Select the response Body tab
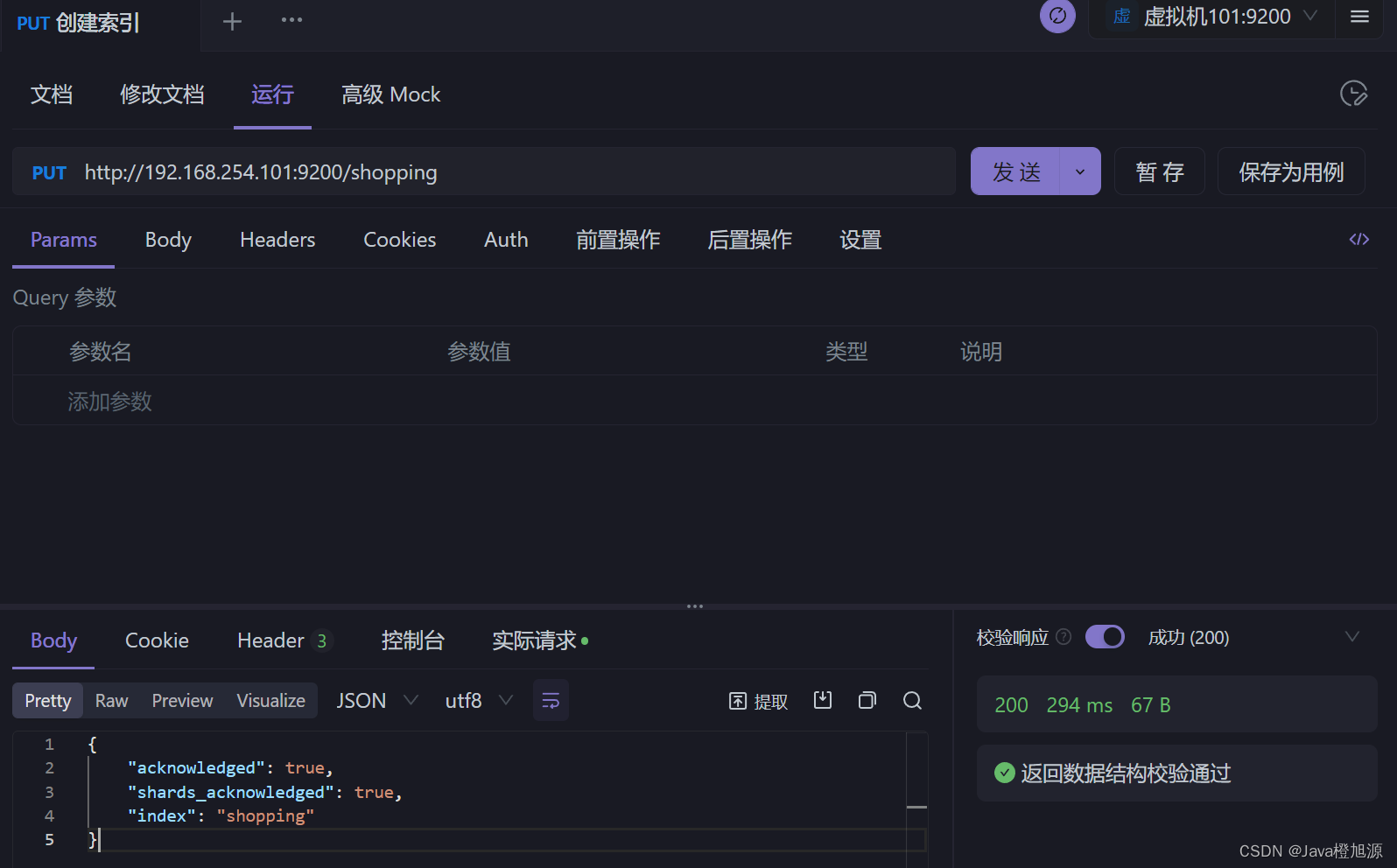Viewport: 1397px width, 868px height. (x=53, y=640)
